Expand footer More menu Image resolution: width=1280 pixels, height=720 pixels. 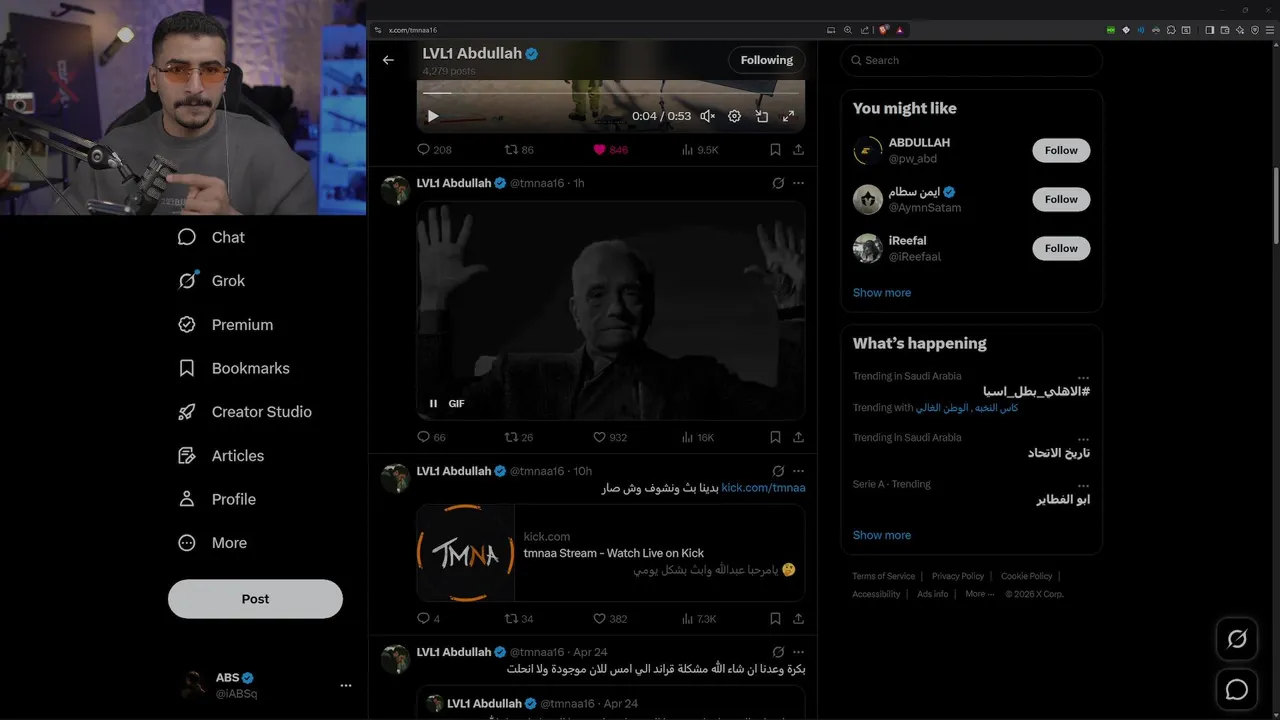click(x=979, y=594)
